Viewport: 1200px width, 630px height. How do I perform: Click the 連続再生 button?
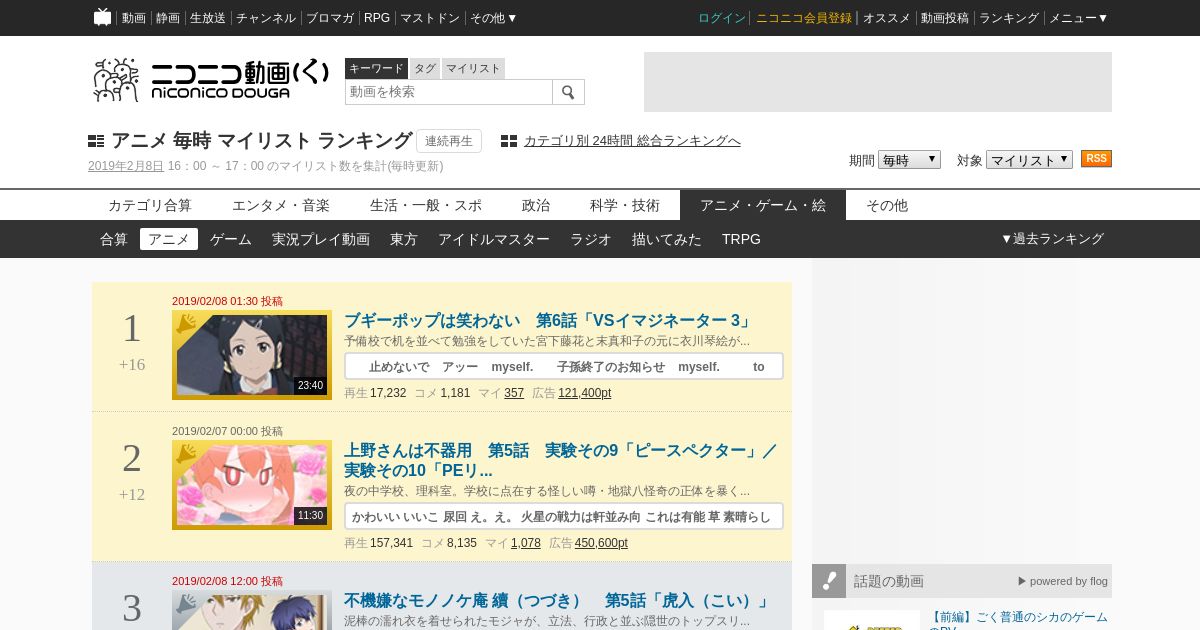[x=449, y=141]
